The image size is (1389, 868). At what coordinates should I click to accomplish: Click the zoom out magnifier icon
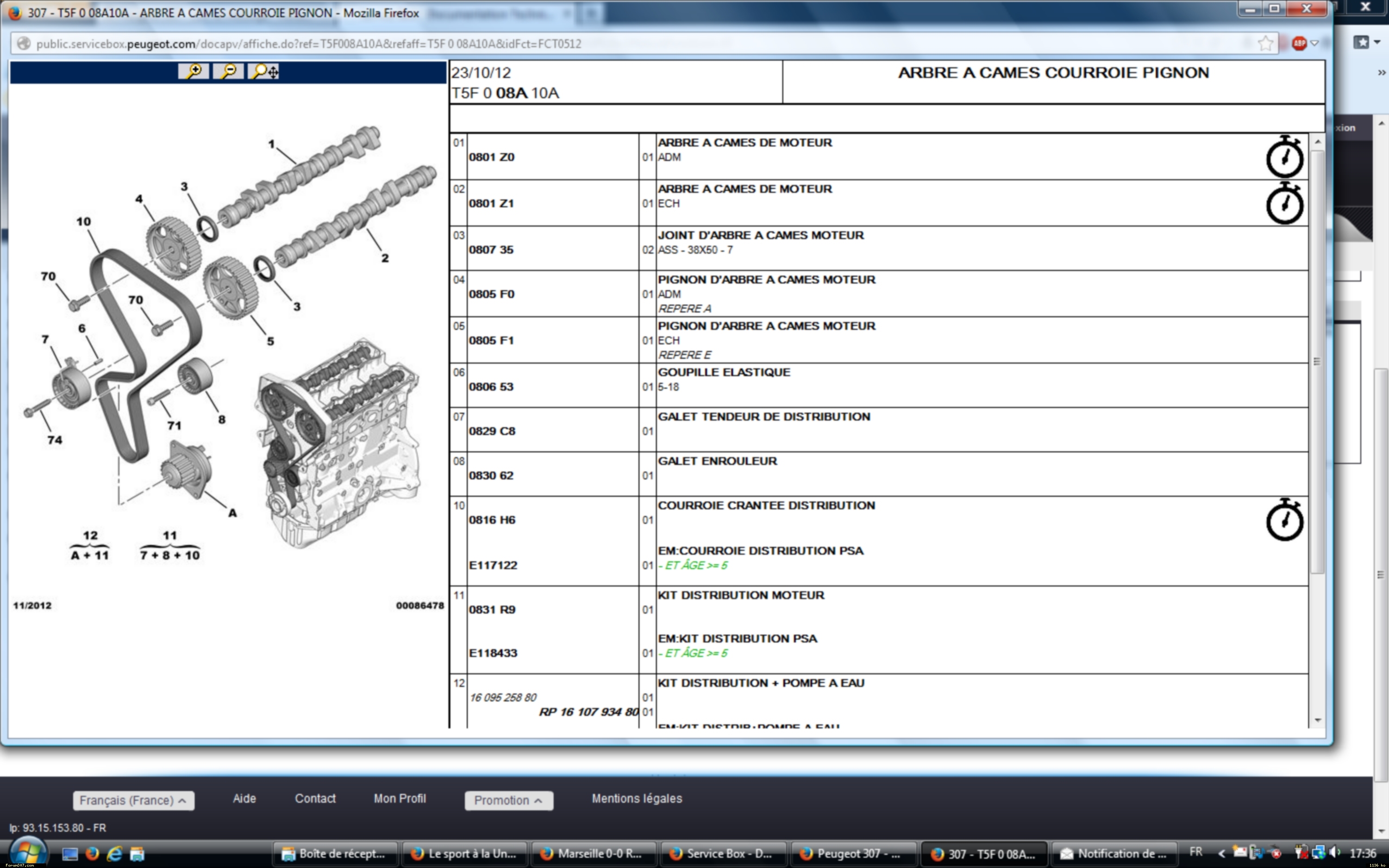[x=228, y=71]
